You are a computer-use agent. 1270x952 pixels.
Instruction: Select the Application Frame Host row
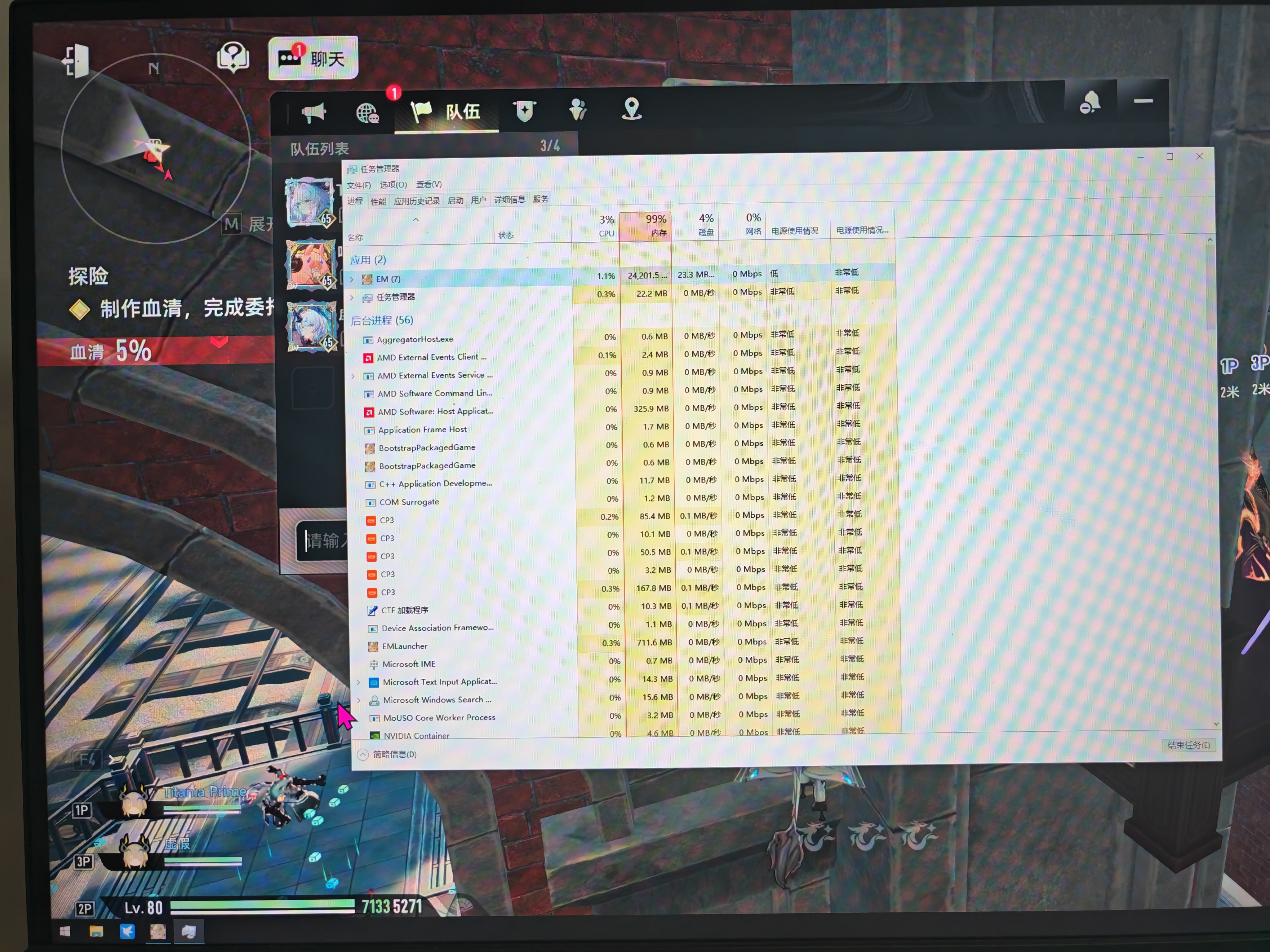click(x=622, y=429)
